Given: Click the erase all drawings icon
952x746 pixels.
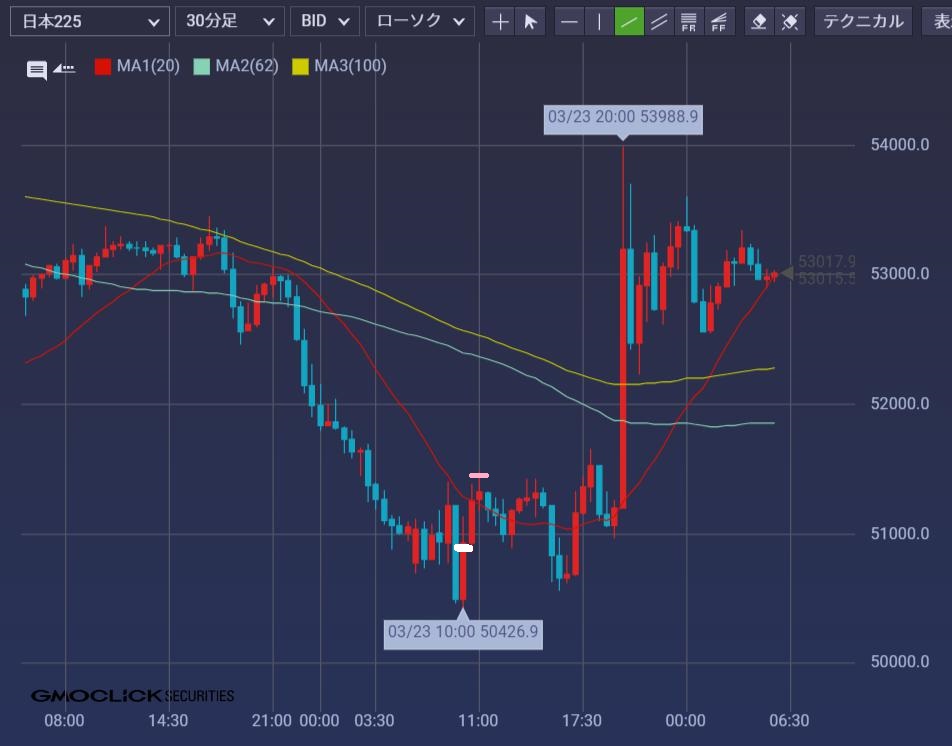Looking at the screenshot, I should pyautogui.click(x=789, y=21).
